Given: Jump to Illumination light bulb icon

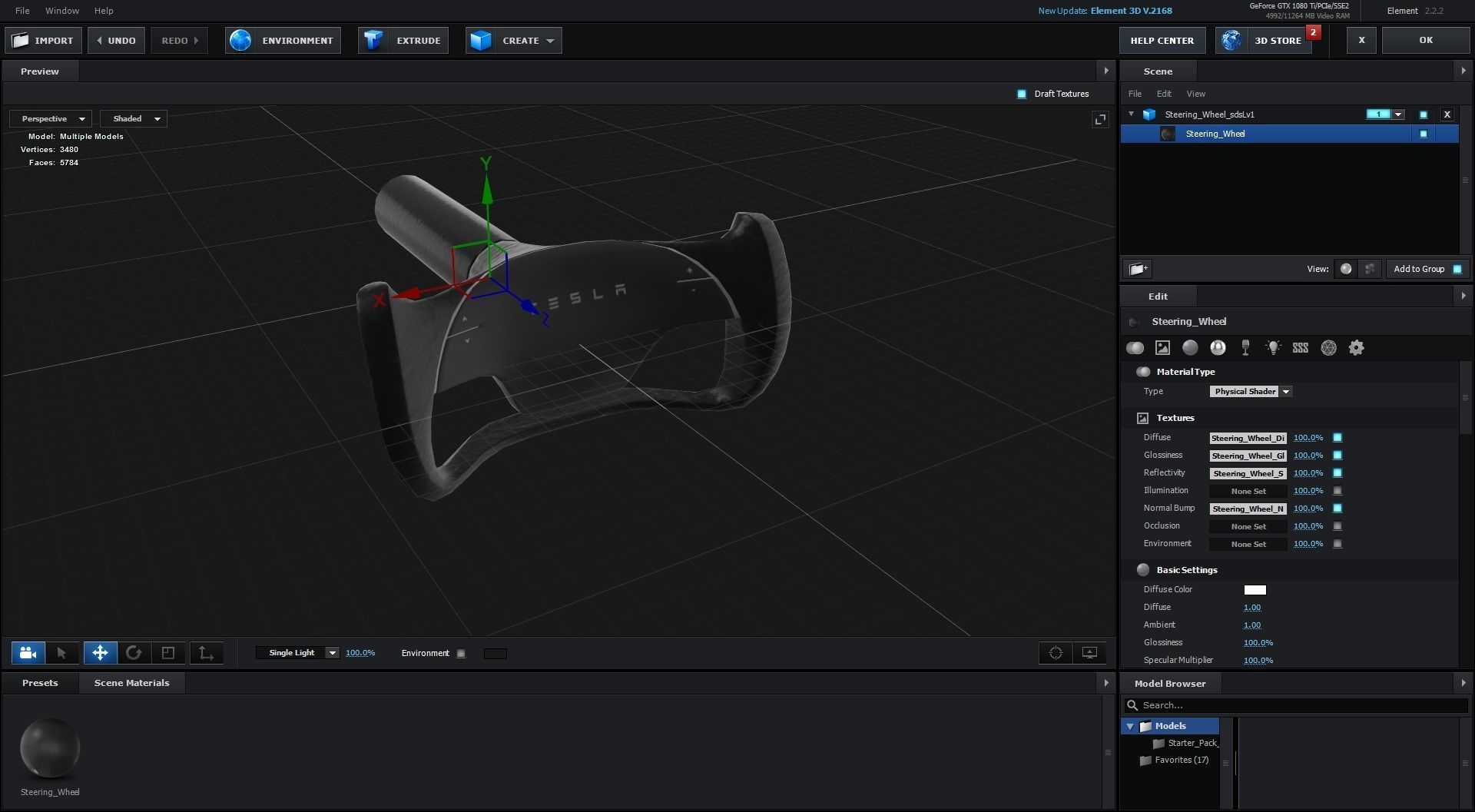Looking at the screenshot, I should [x=1273, y=348].
